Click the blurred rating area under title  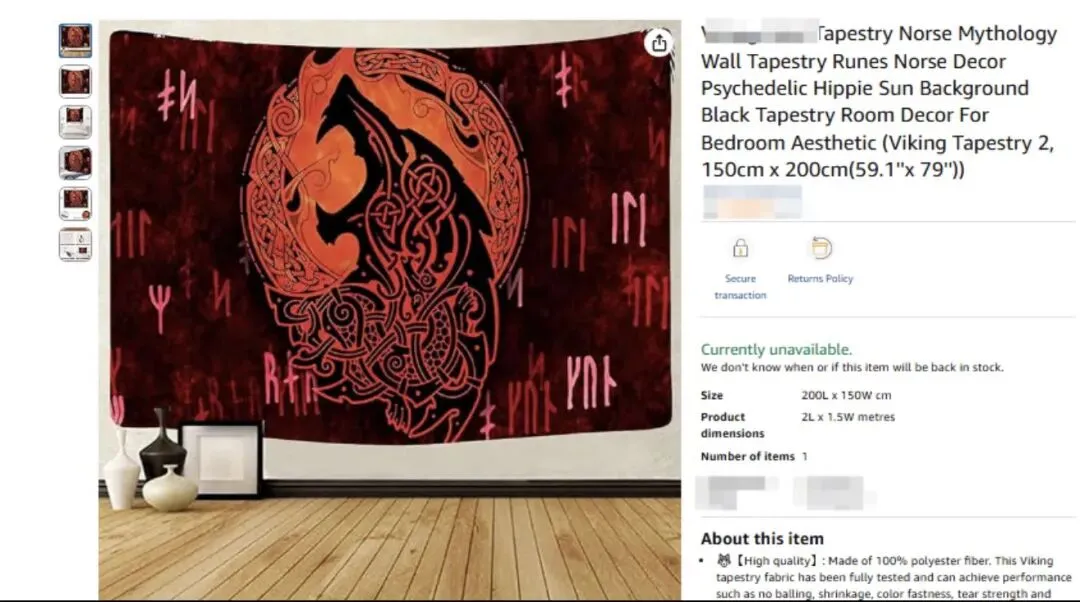(752, 203)
